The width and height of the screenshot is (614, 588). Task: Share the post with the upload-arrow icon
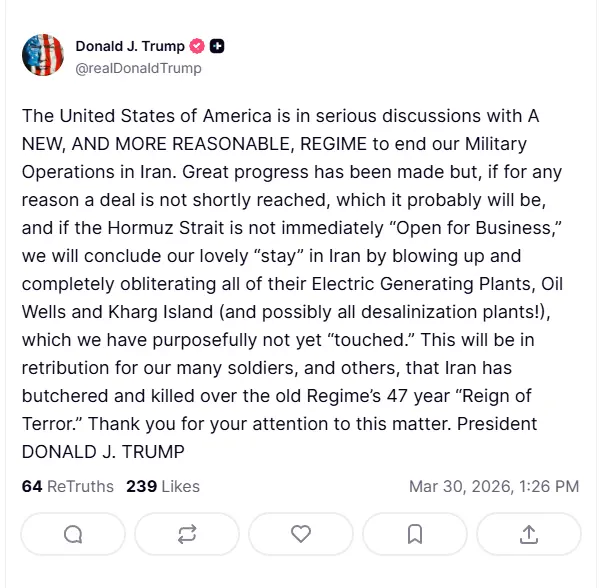529,534
